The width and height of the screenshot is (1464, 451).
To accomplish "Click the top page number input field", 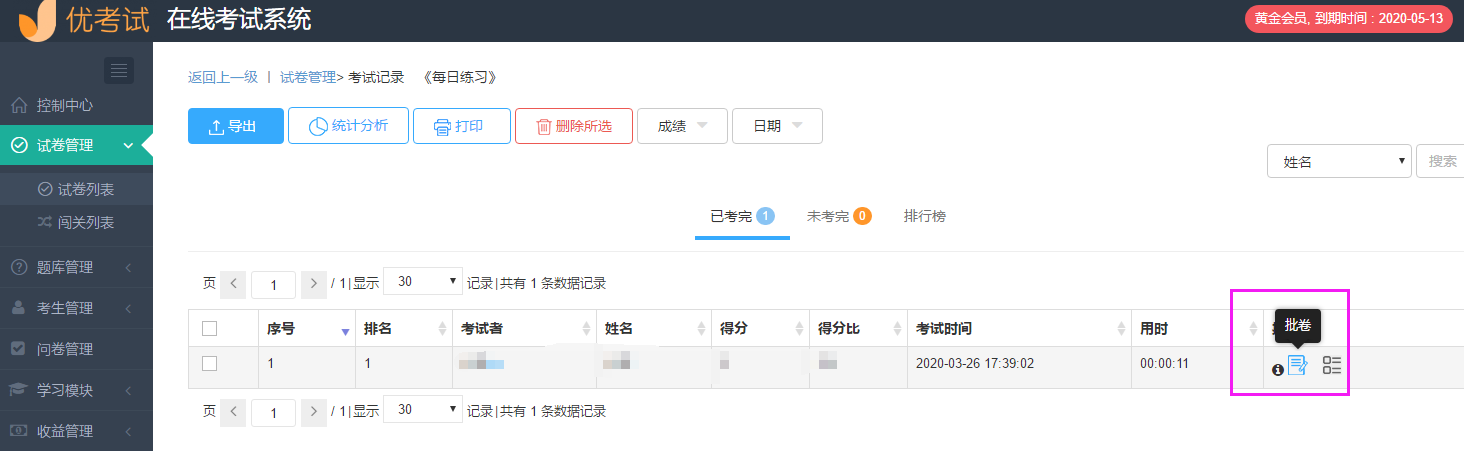I will 273,284.
